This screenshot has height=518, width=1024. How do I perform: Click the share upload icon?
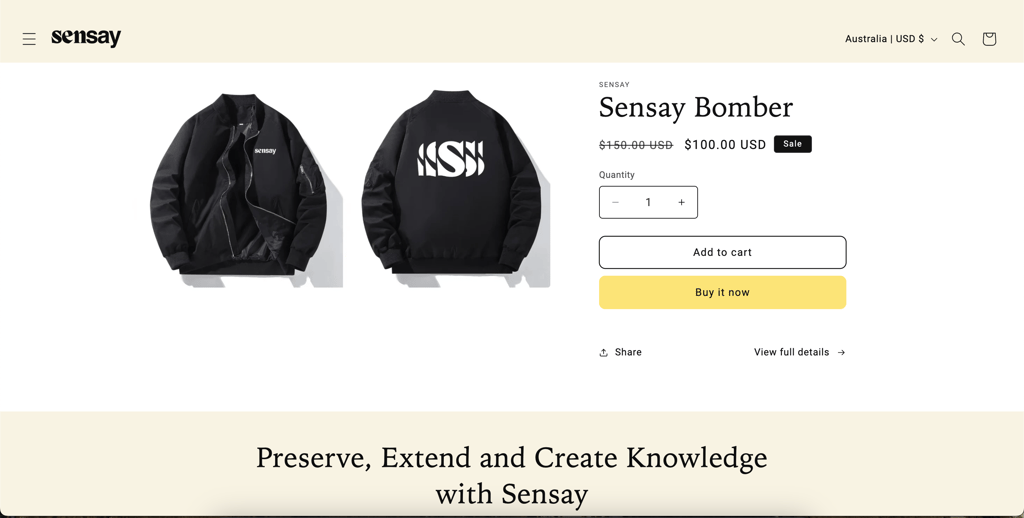click(603, 353)
